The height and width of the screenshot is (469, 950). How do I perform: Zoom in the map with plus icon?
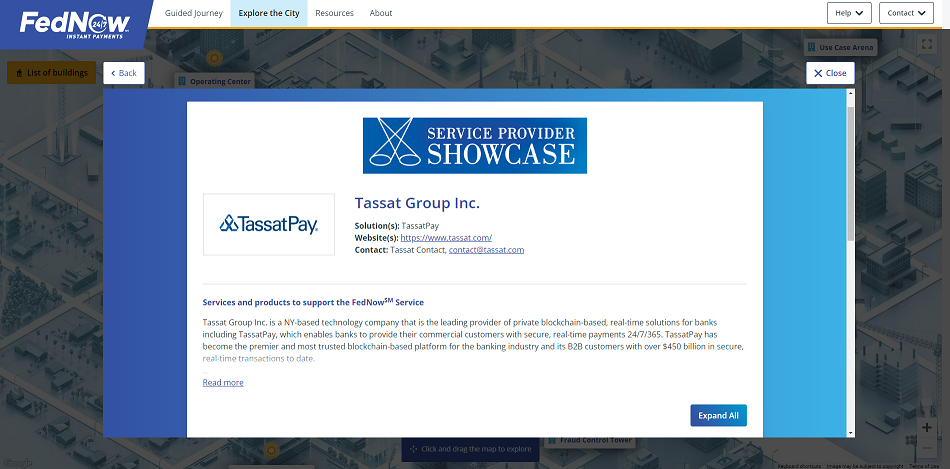(927, 427)
